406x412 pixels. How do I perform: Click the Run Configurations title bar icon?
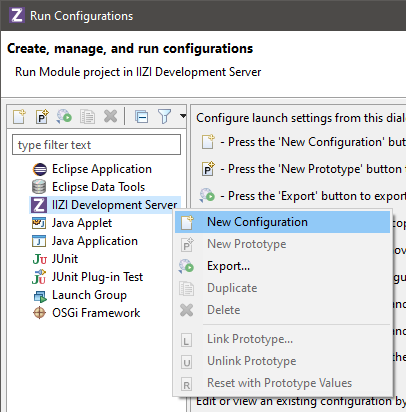16,15
